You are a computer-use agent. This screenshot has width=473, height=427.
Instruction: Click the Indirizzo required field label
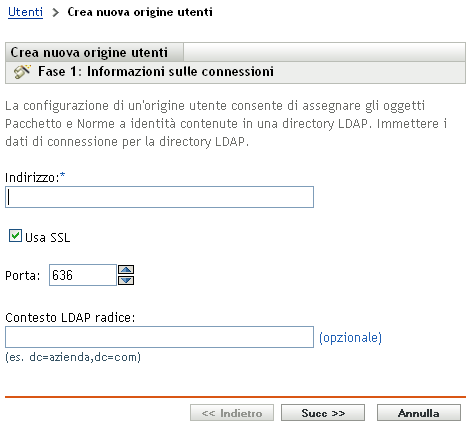pos(35,177)
